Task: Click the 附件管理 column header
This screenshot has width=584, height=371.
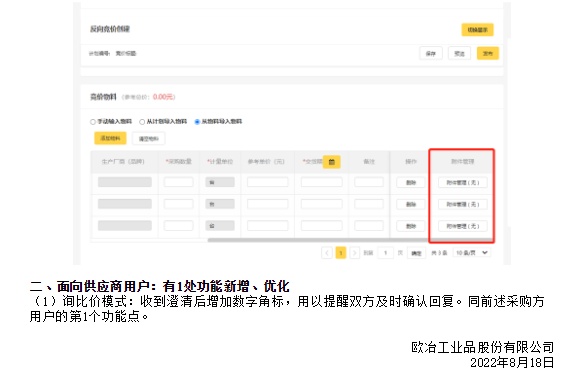Action: point(463,162)
